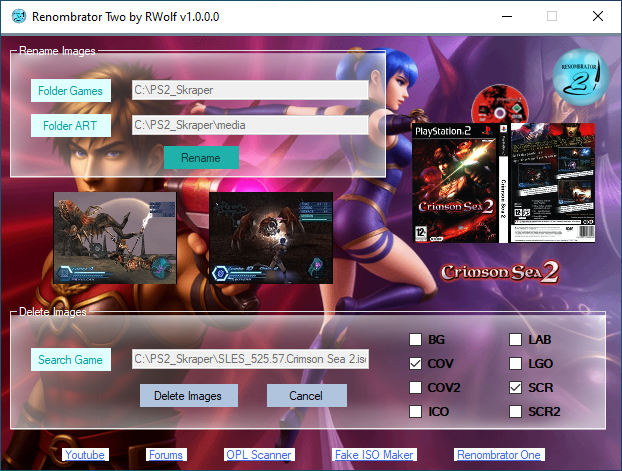Open the Renombrator One link
Screen dimensions: 622x471
(499, 455)
